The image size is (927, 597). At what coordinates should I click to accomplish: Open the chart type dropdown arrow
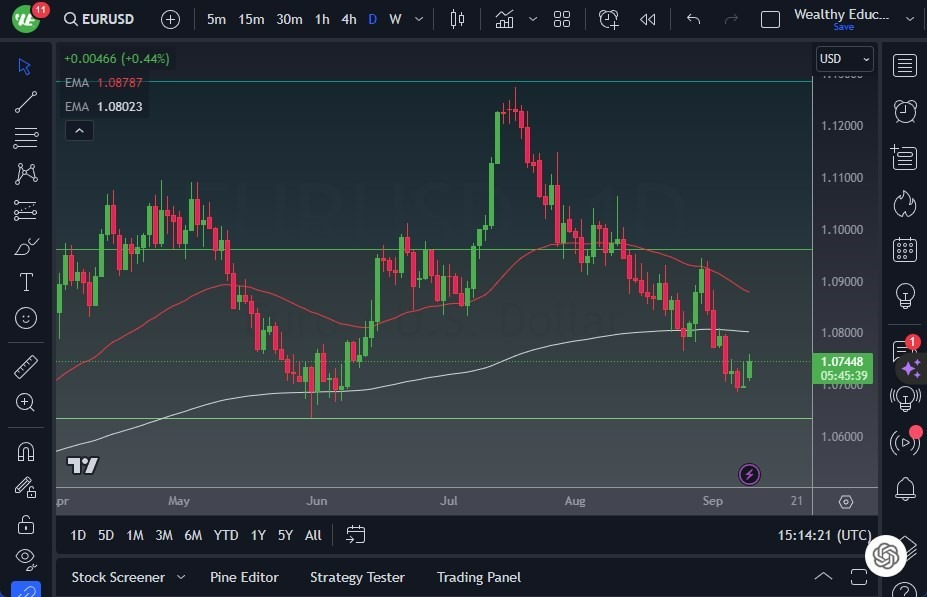[x=532, y=18]
